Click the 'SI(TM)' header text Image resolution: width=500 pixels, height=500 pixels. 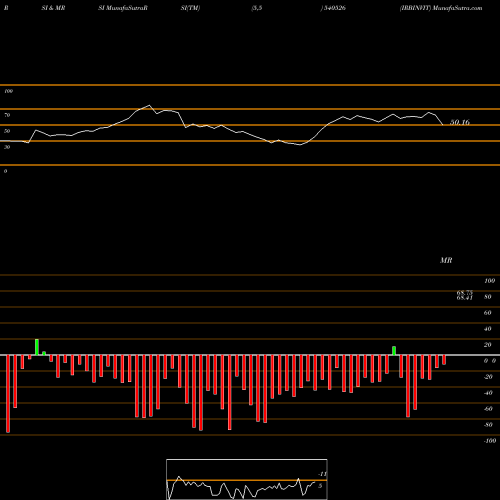190,8
